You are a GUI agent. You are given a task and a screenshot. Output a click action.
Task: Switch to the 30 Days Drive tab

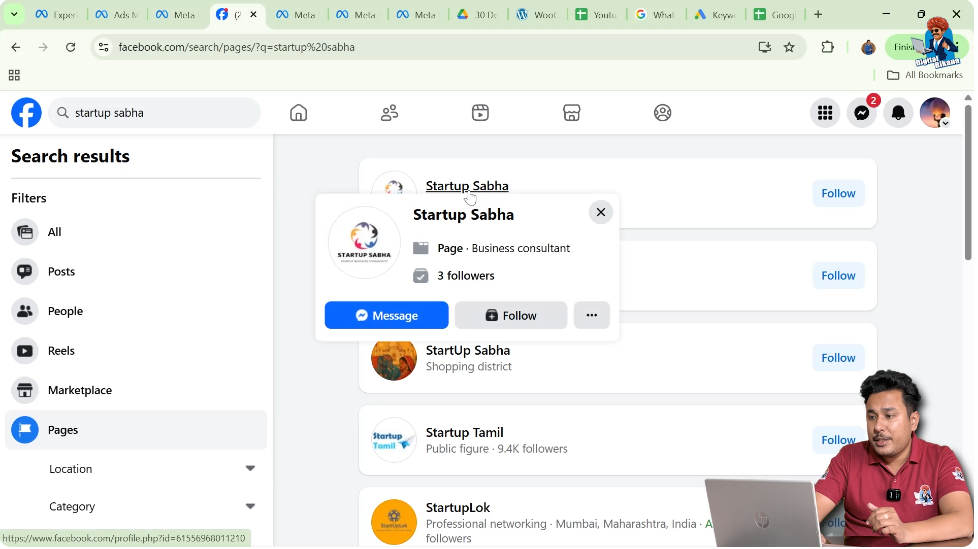point(476,14)
